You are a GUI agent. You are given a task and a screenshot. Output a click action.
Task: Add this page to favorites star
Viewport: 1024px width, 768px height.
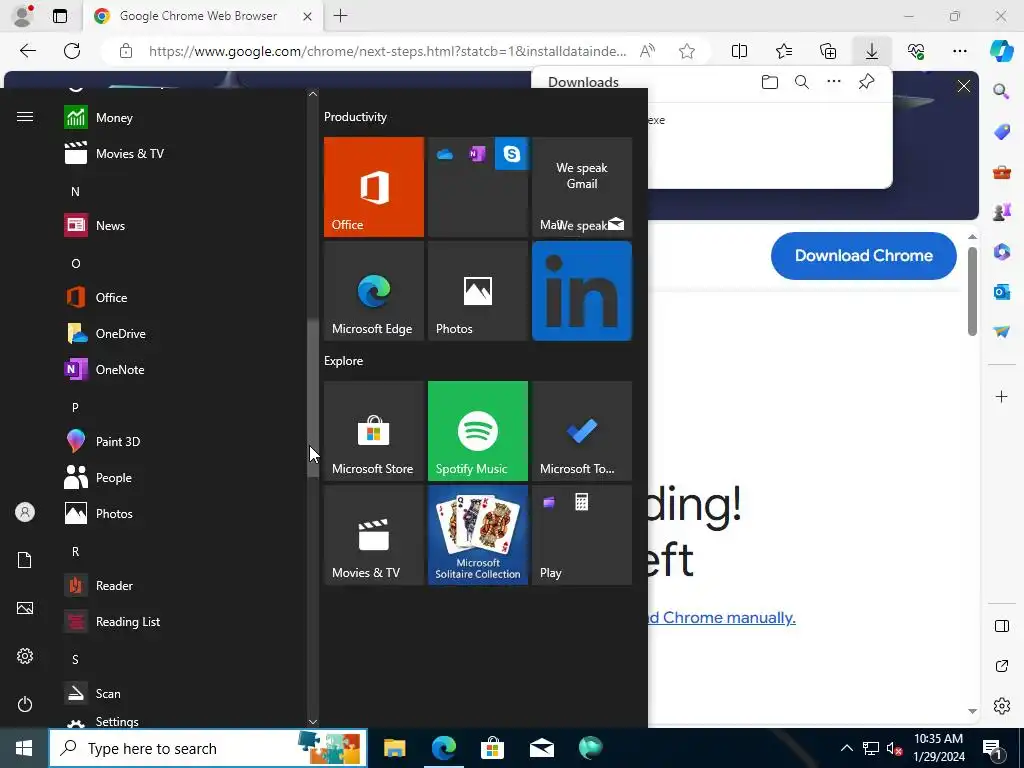(686, 51)
